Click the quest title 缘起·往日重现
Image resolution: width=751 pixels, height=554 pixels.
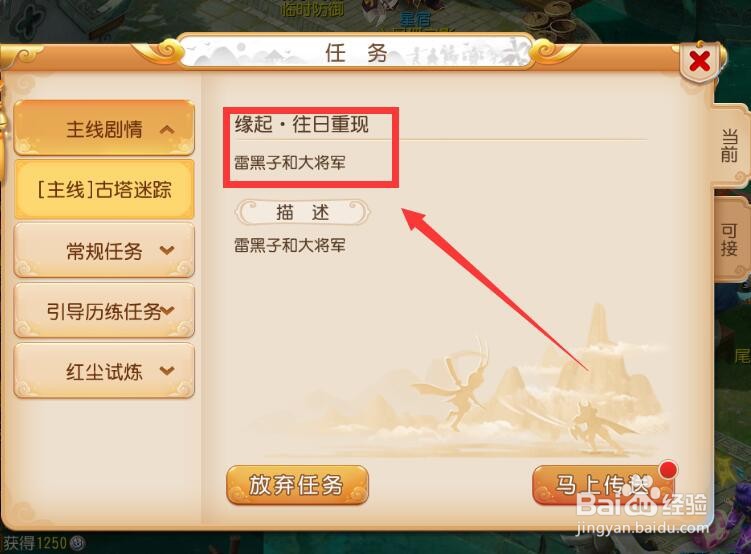(x=302, y=124)
